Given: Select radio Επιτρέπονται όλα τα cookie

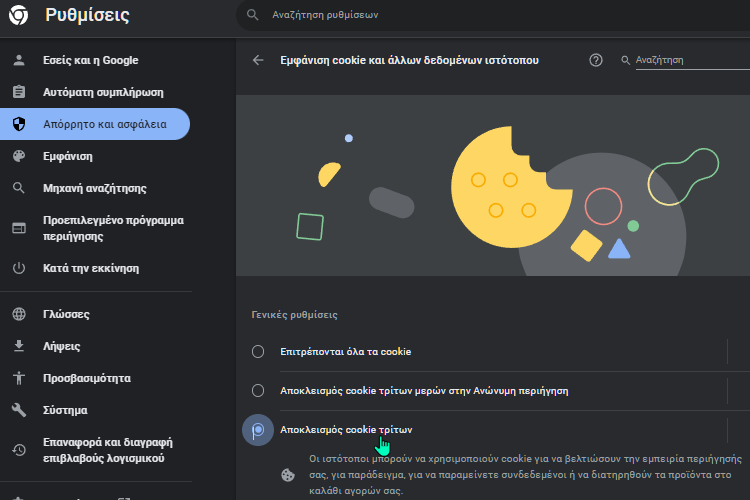Looking at the screenshot, I should (258, 352).
